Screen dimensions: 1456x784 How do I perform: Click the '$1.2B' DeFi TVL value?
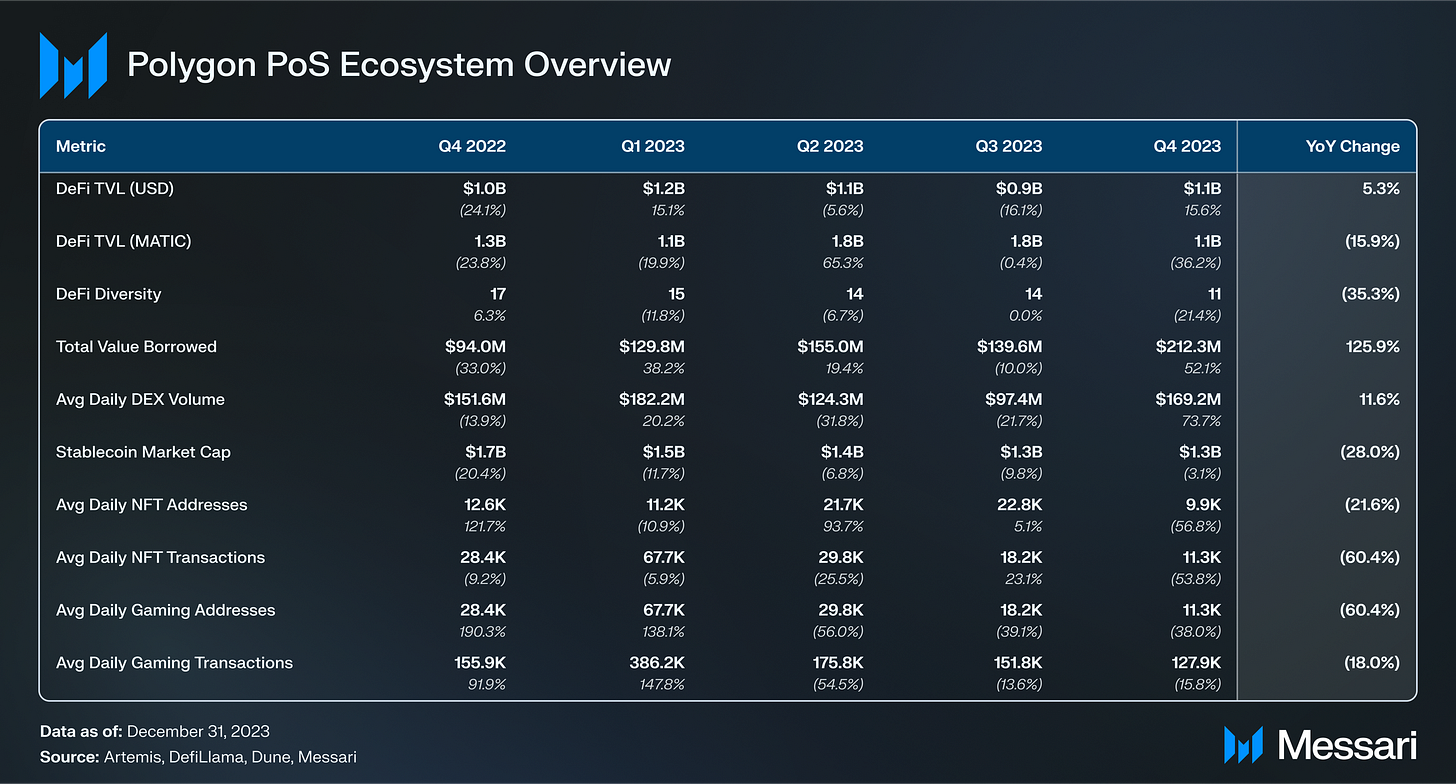[663, 188]
